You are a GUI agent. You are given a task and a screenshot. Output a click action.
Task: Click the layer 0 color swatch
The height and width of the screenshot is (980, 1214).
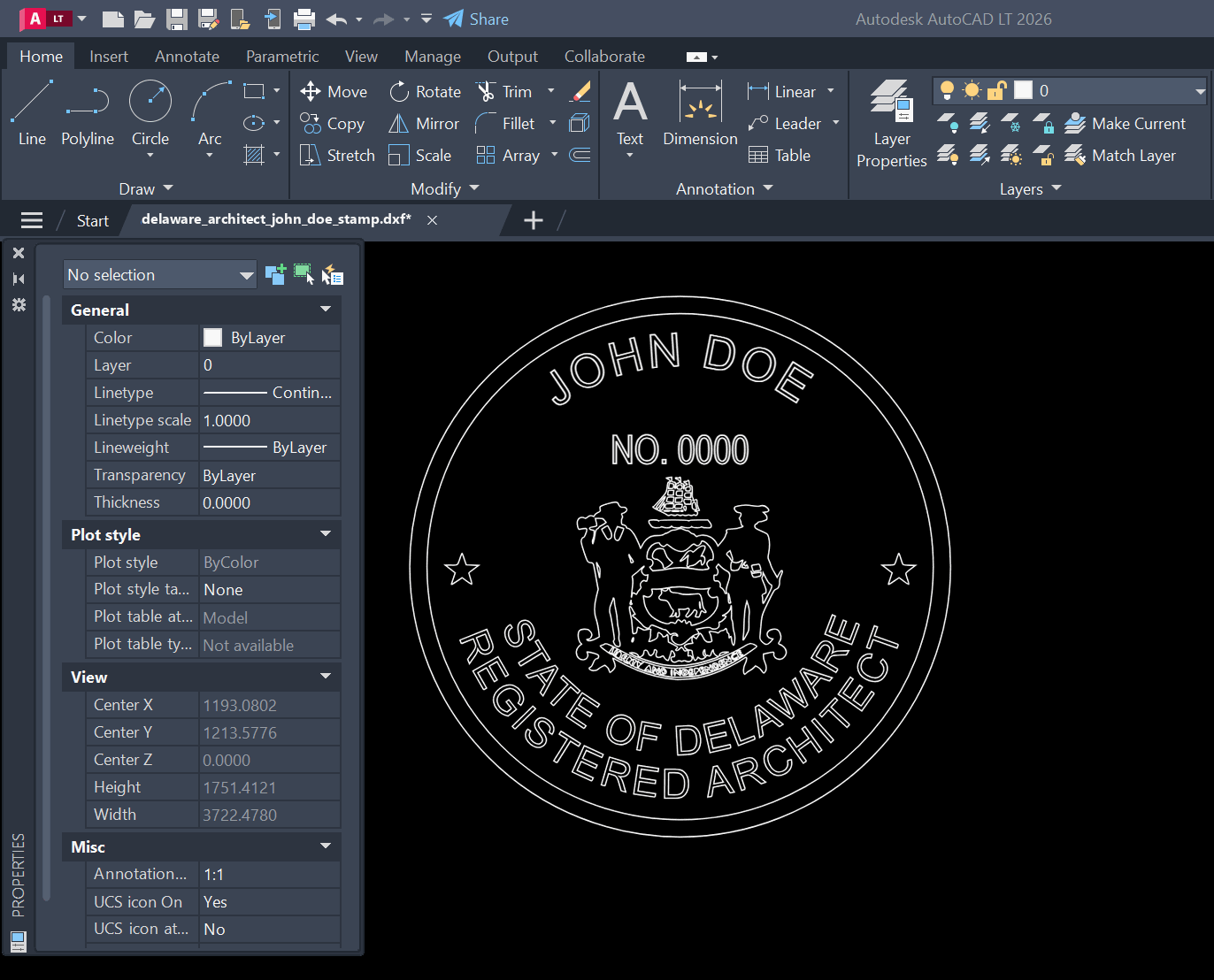1023,90
